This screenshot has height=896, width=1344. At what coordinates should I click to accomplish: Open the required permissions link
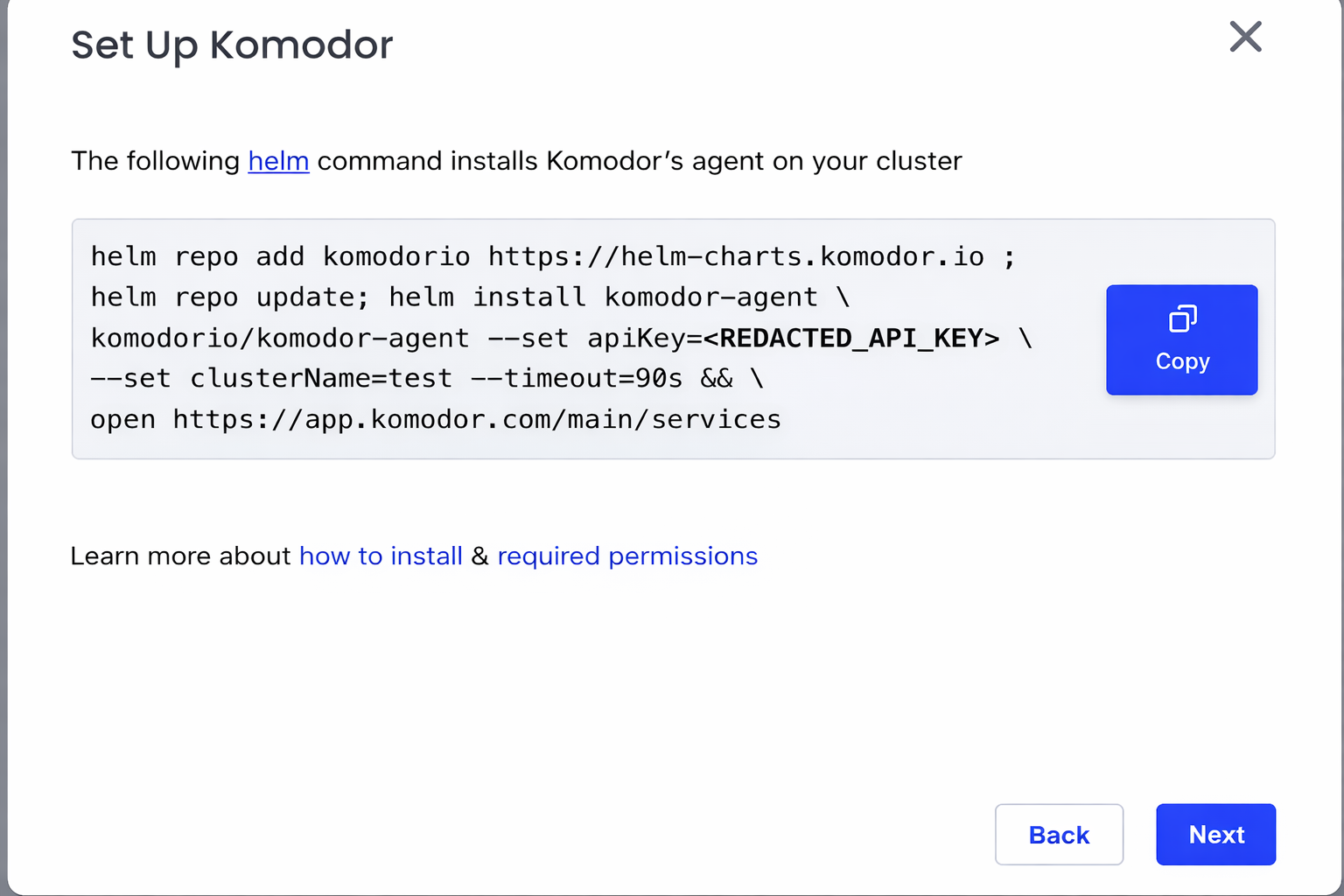[627, 556]
